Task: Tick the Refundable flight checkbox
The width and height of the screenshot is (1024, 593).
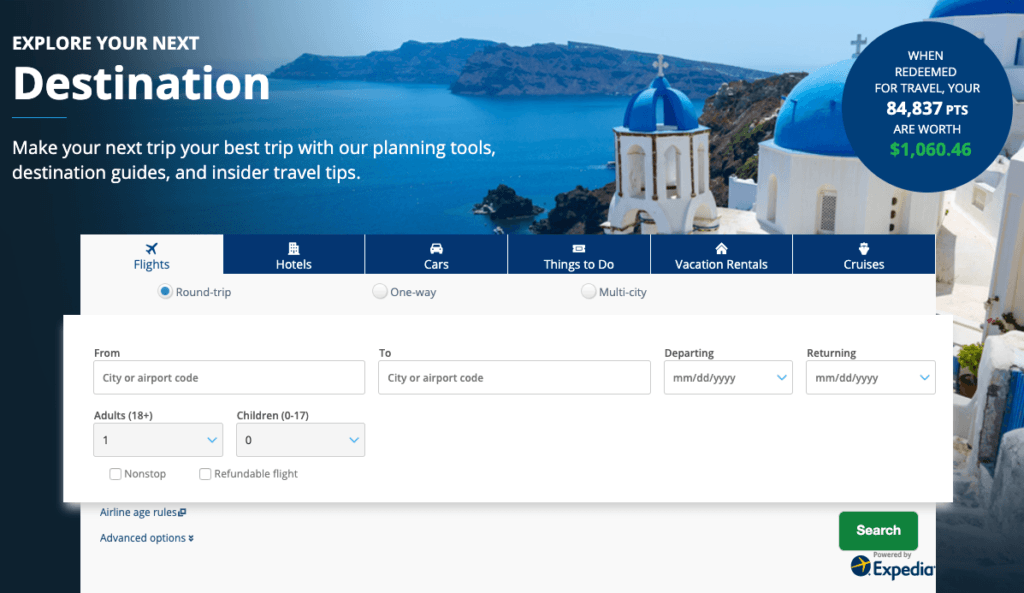Action: click(205, 474)
